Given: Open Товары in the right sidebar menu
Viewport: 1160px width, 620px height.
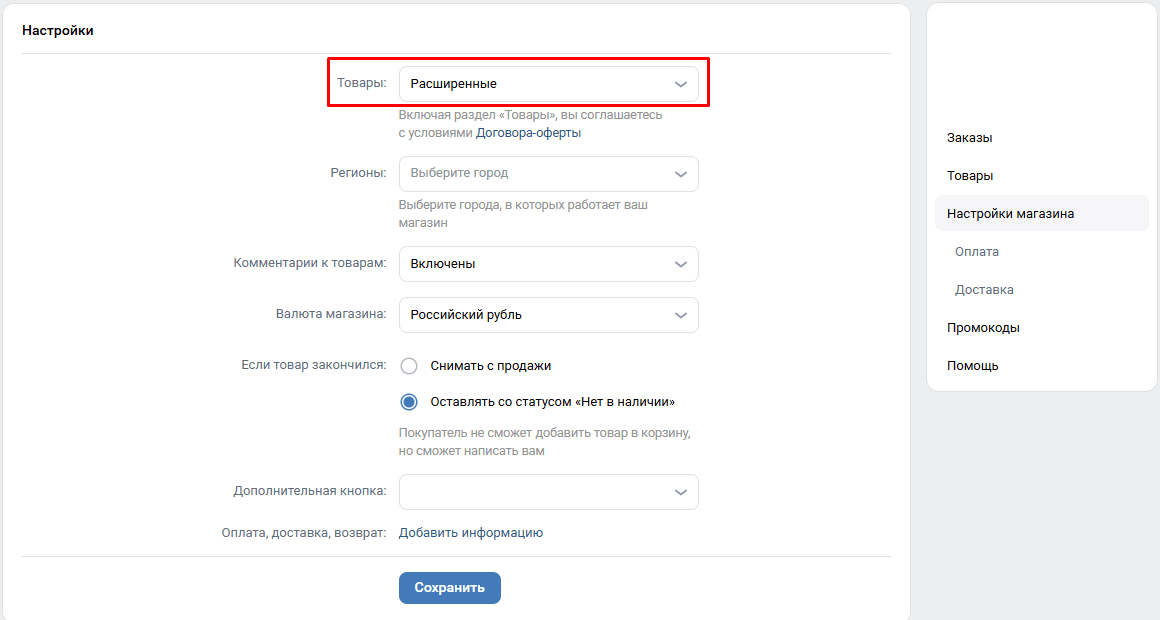Looking at the screenshot, I should click(x=970, y=176).
